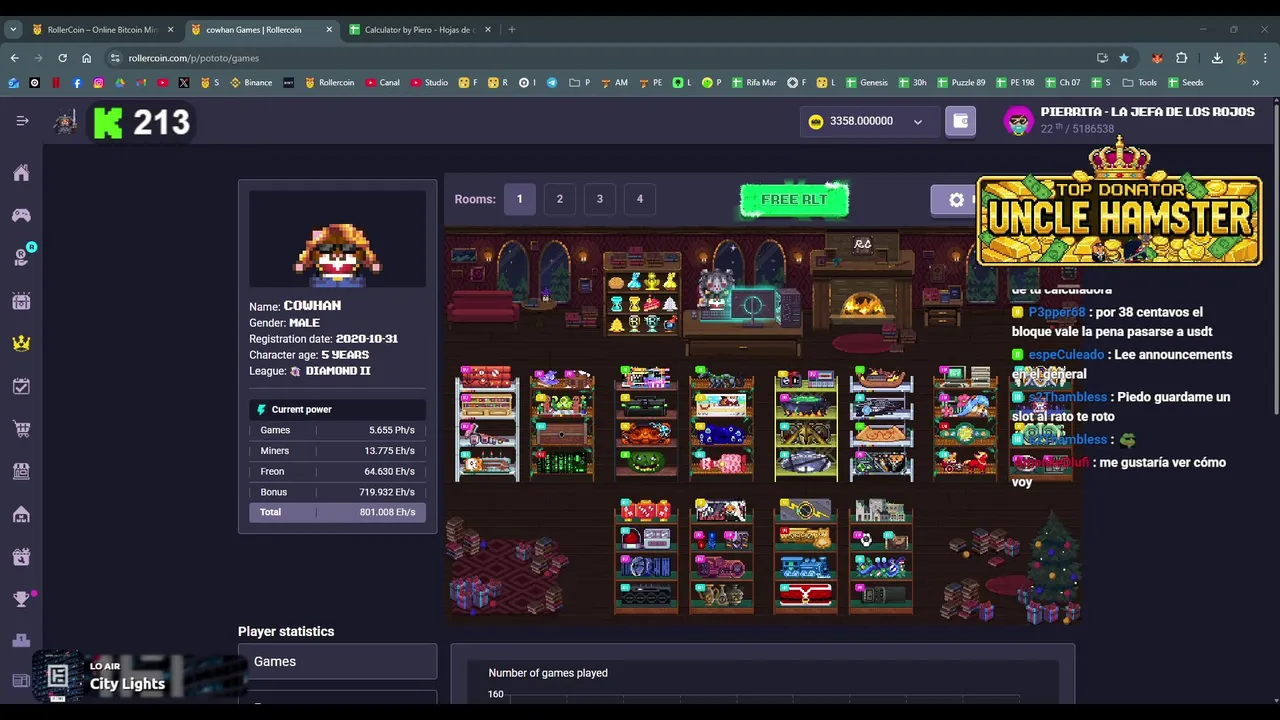Image resolution: width=1280 pixels, height=720 pixels.
Task: Open the Rollercoin bookmark
Action: coord(330,83)
